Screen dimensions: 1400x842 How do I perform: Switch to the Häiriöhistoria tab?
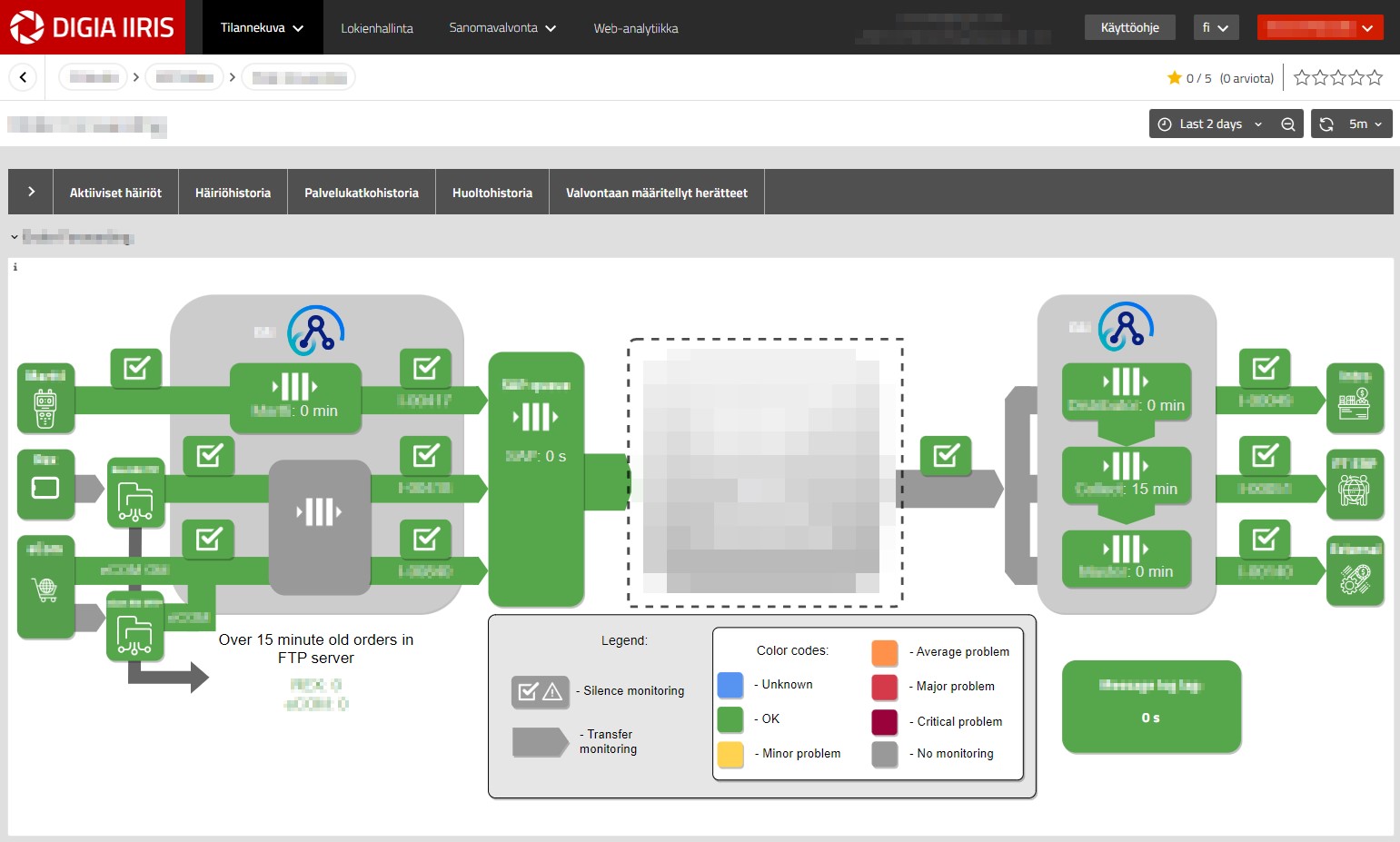[233, 192]
